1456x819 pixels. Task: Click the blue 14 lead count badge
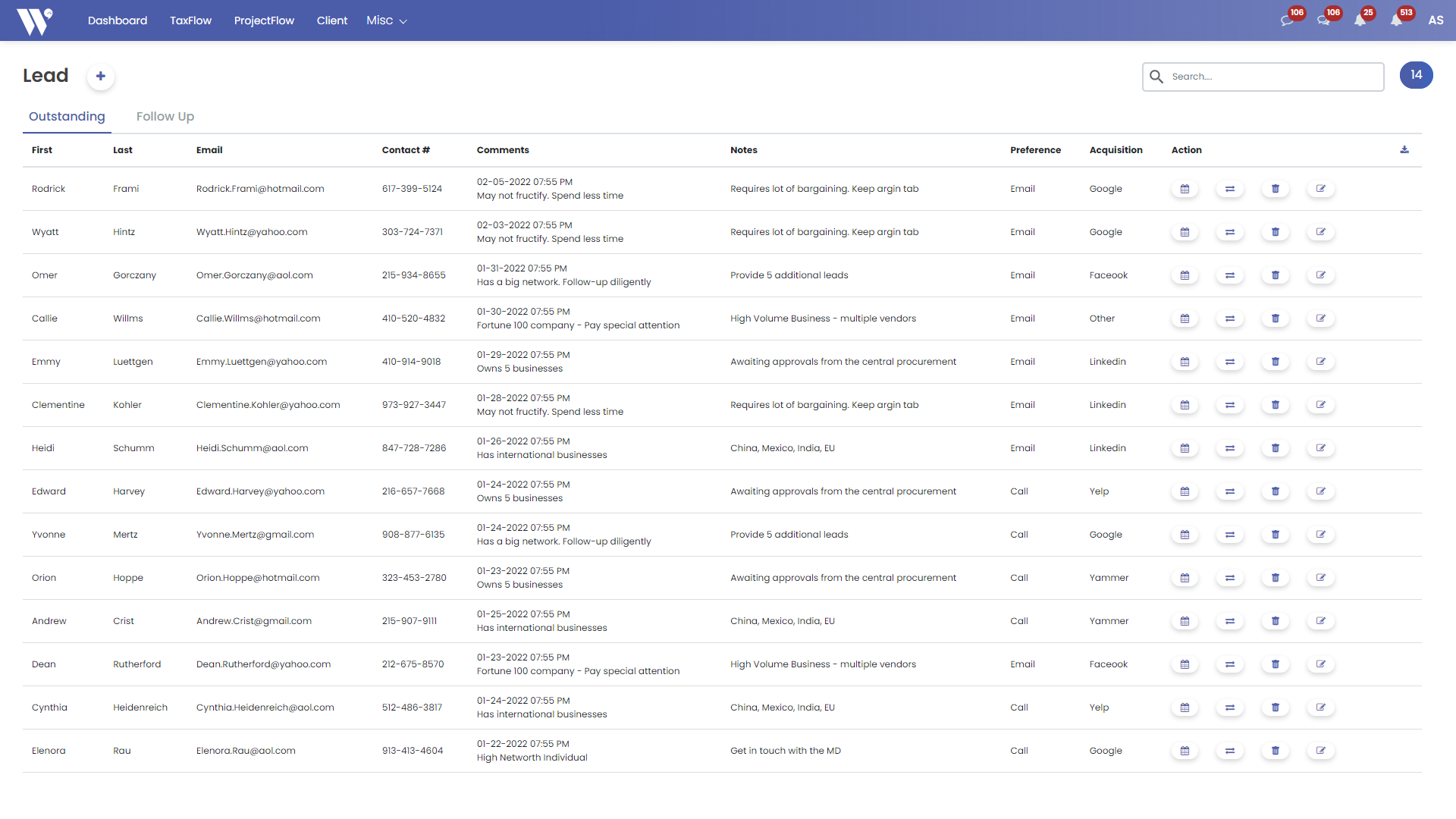click(1416, 75)
